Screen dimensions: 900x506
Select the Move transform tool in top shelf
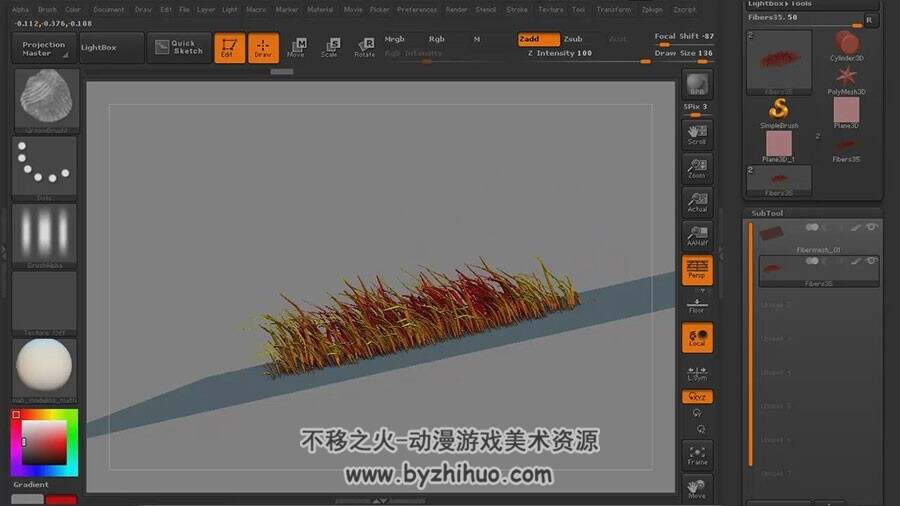(x=296, y=48)
